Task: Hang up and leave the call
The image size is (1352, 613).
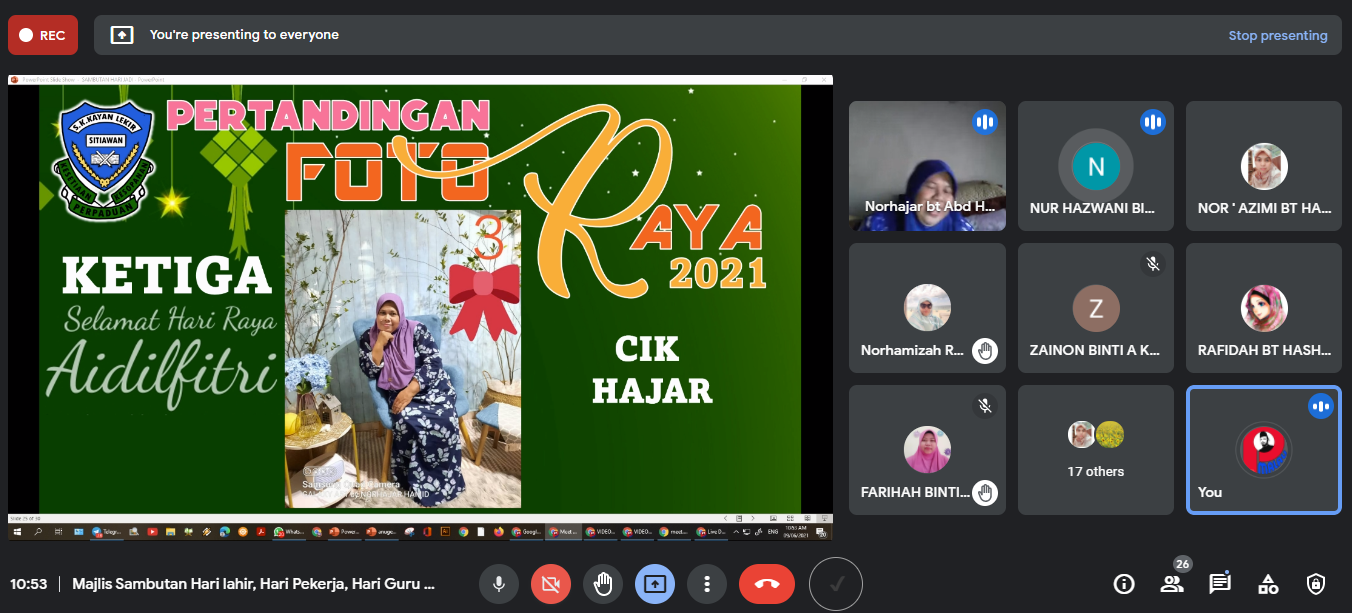Action: click(x=767, y=583)
